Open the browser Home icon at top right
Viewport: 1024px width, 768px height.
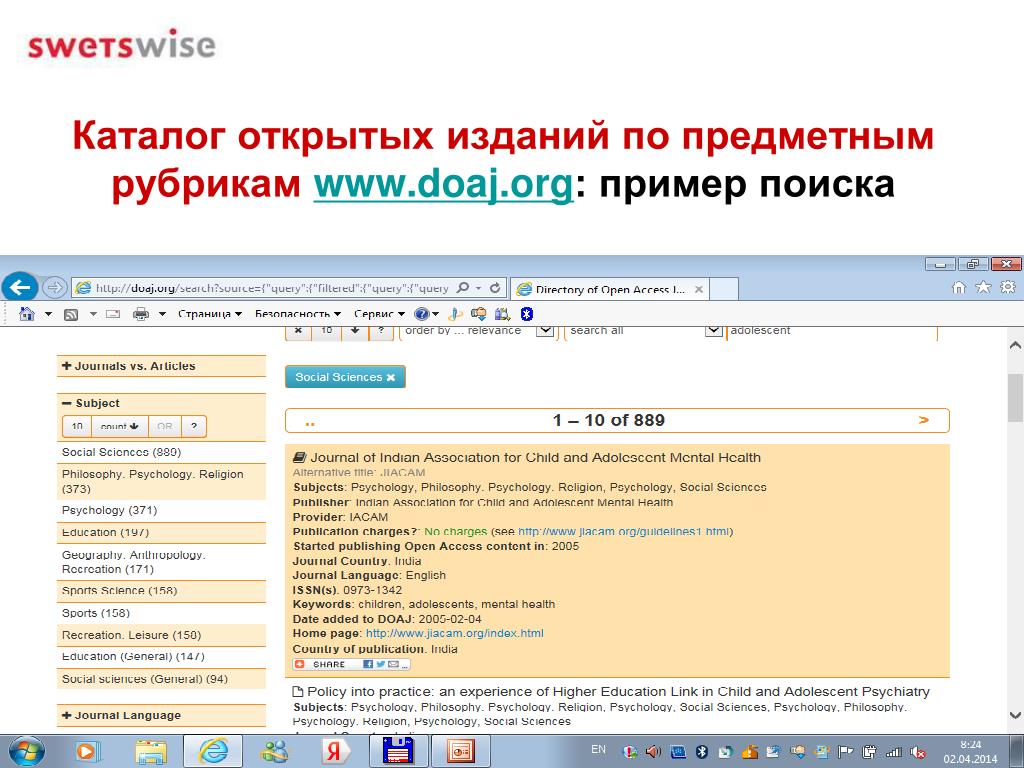pyautogui.click(x=959, y=287)
